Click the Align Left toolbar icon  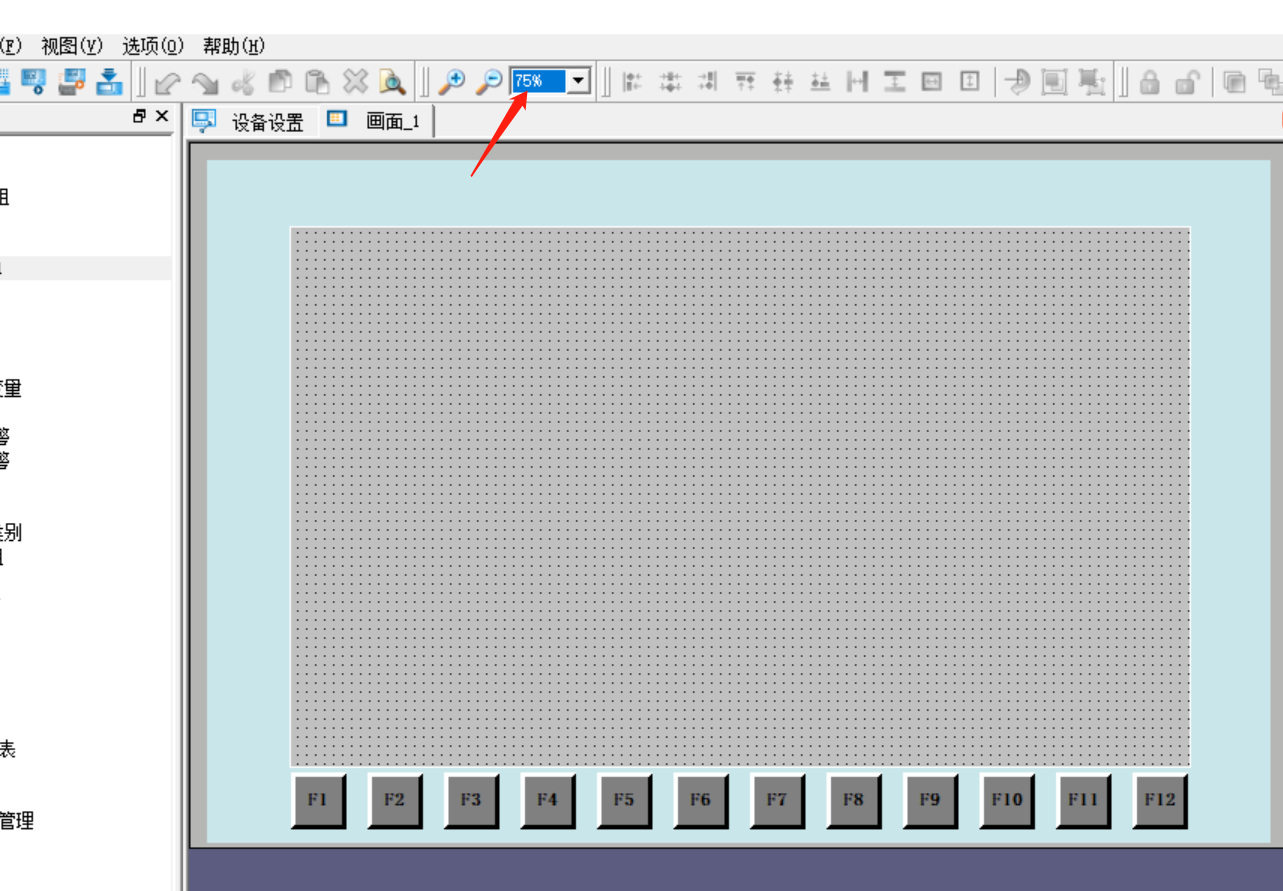(632, 82)
